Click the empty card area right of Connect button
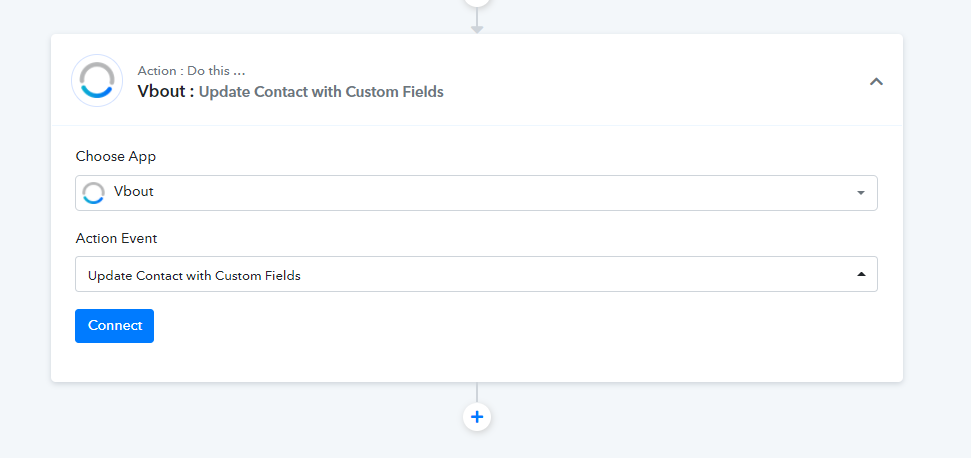The width and height of the screenshot is (971, 458). 495,326
